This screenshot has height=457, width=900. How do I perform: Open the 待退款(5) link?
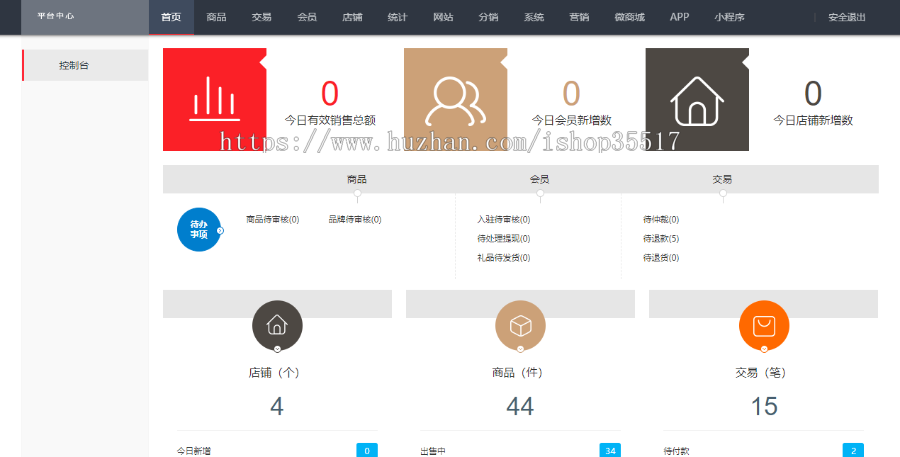661,238
